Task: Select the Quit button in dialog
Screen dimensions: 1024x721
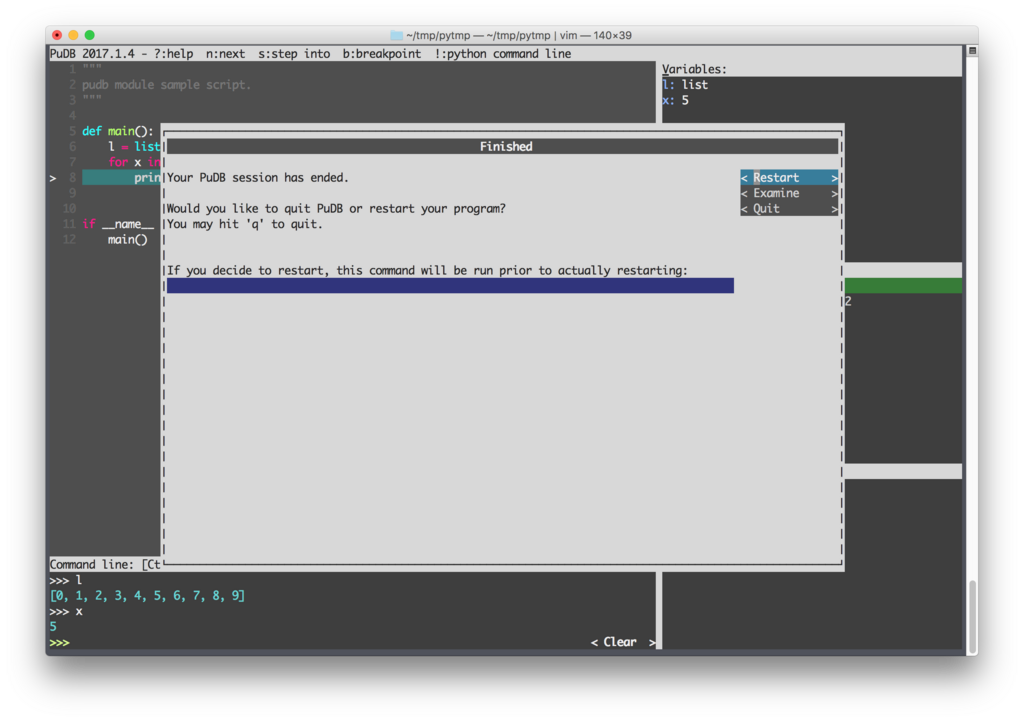Action: point(789,209)
